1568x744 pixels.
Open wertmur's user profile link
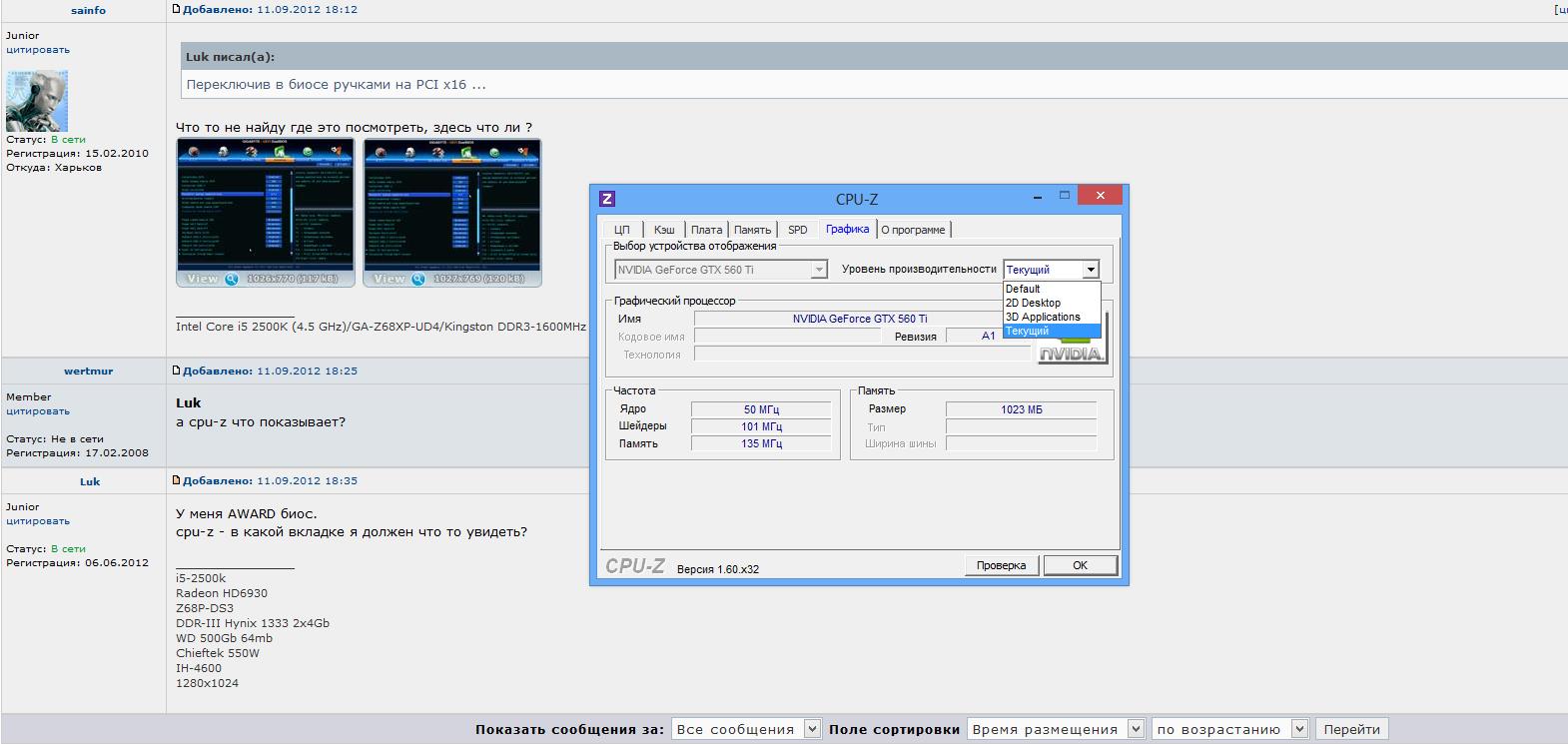(x=88, y=371)
